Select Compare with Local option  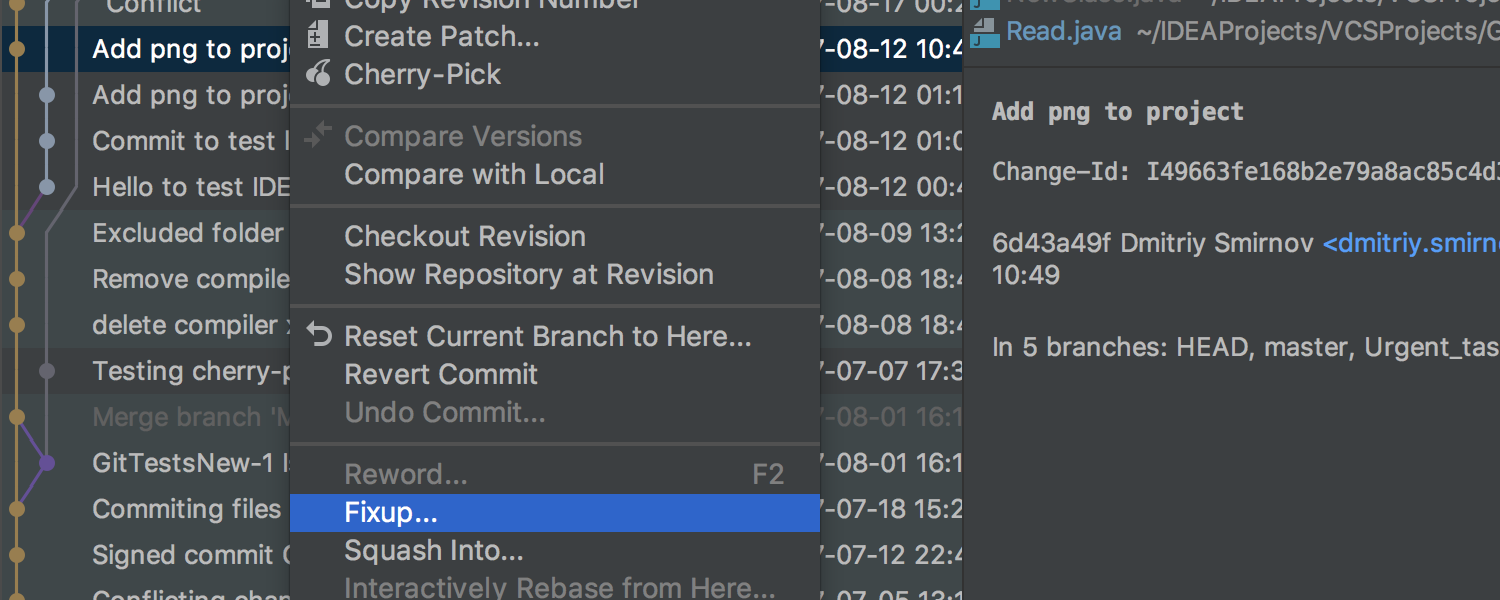tap(474, 175)
